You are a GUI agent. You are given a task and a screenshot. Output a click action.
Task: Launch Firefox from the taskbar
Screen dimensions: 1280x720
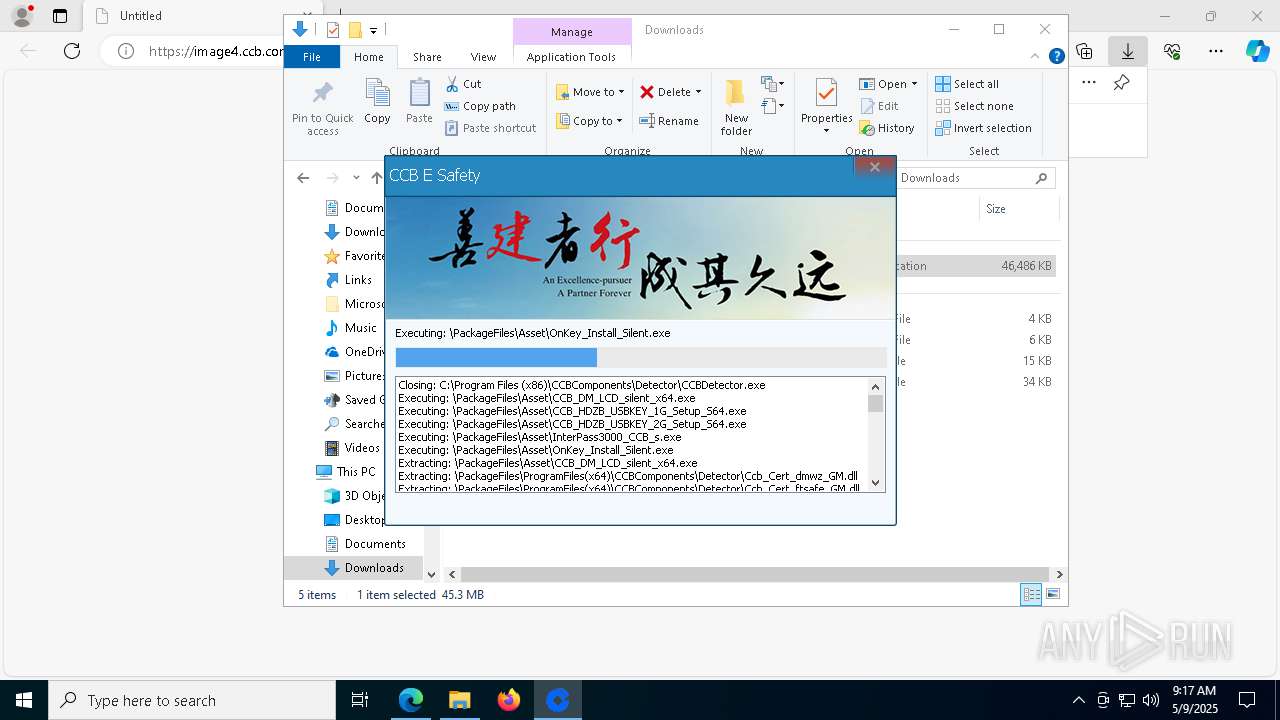[x=509, y=700]
